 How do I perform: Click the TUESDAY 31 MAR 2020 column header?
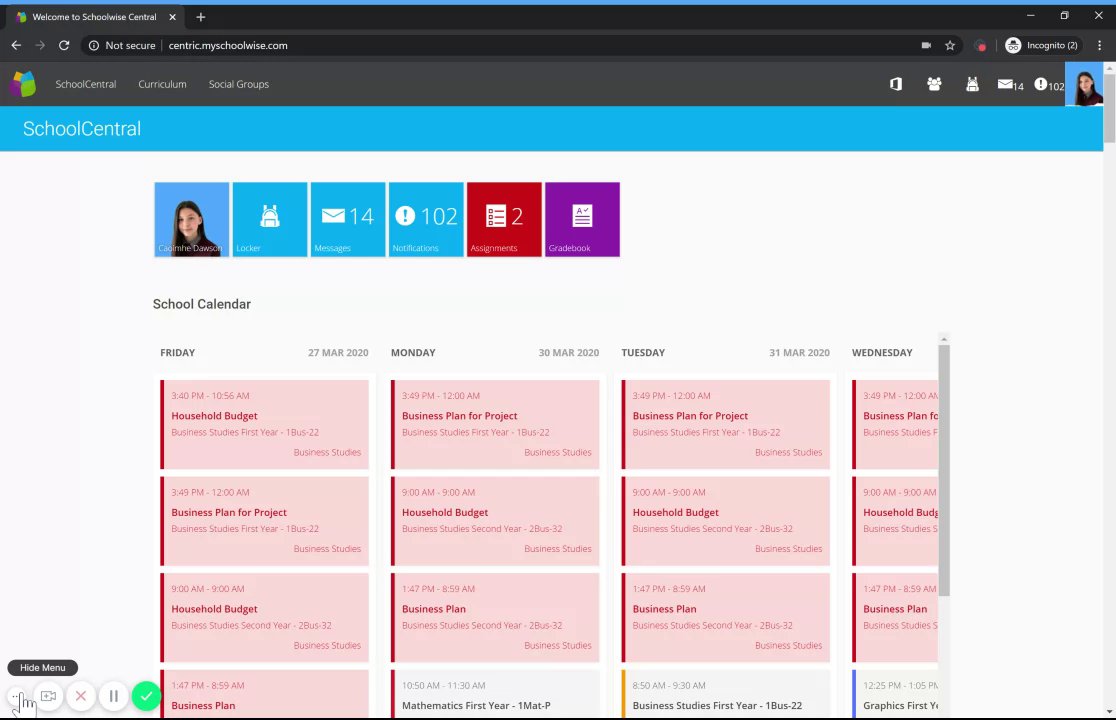725,352
